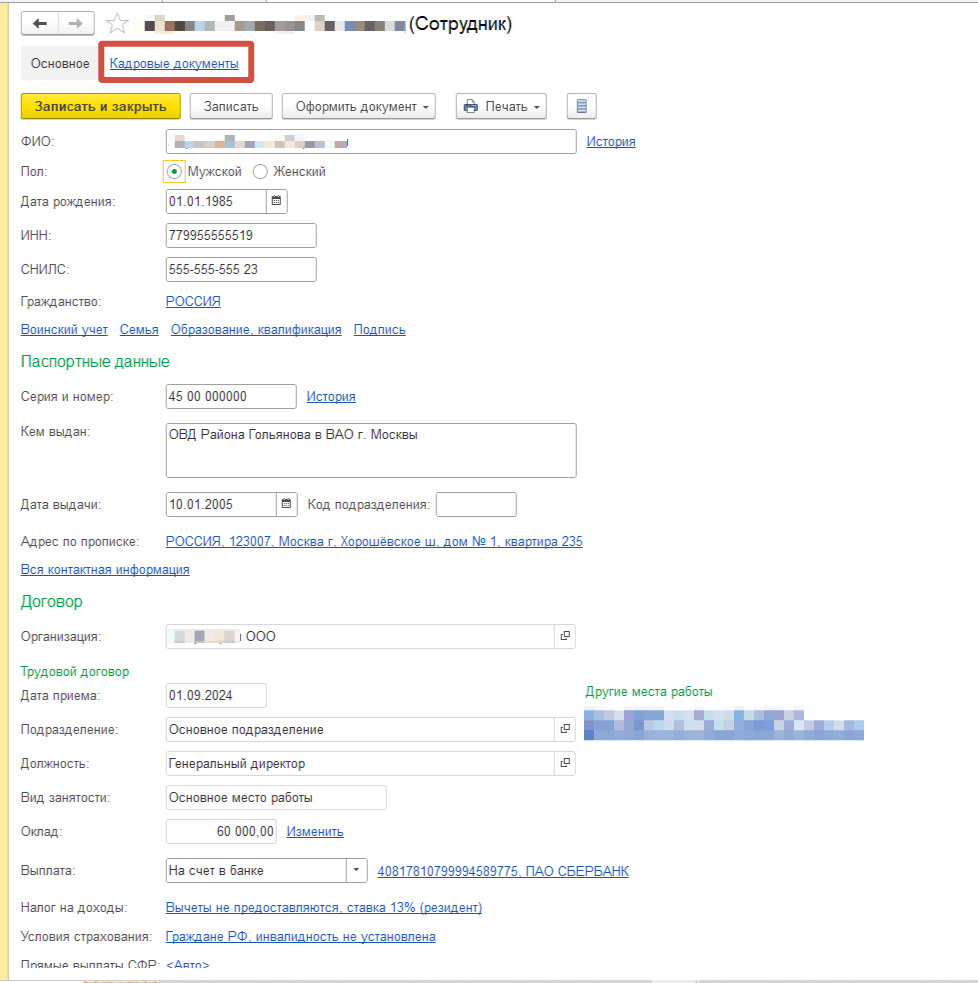Expand the Печать dropdown menu

(x=501, y=107)
